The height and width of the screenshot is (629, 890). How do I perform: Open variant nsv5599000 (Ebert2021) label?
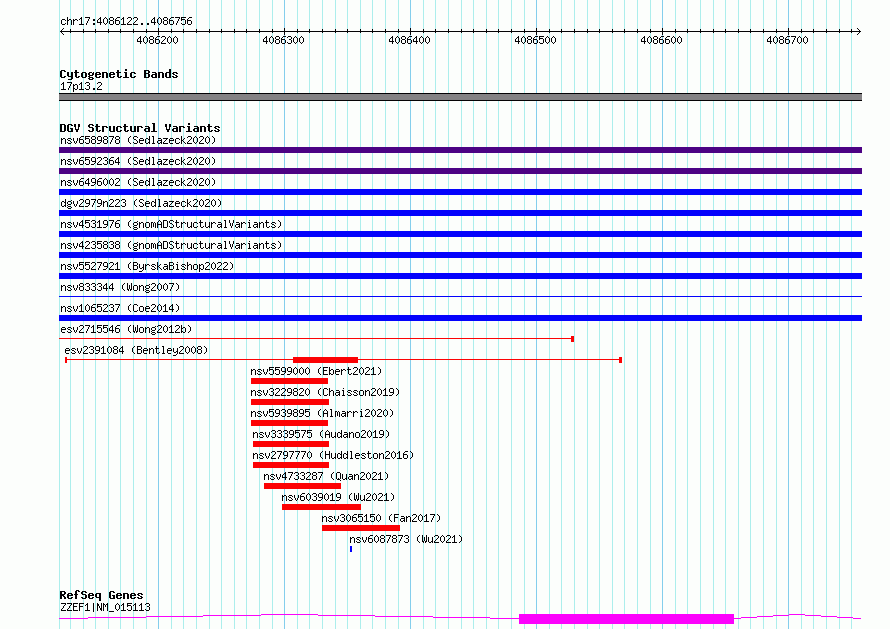(x=316, y=371)
